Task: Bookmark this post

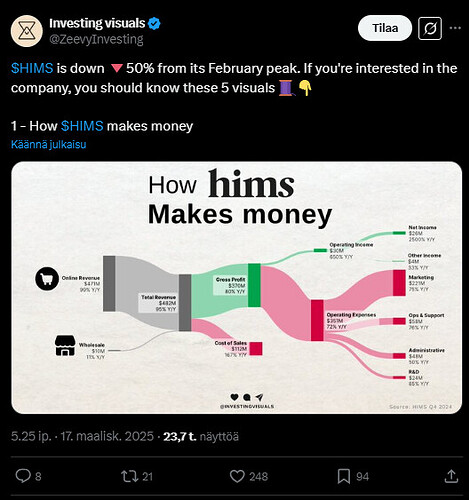Action: pos(344,476)
